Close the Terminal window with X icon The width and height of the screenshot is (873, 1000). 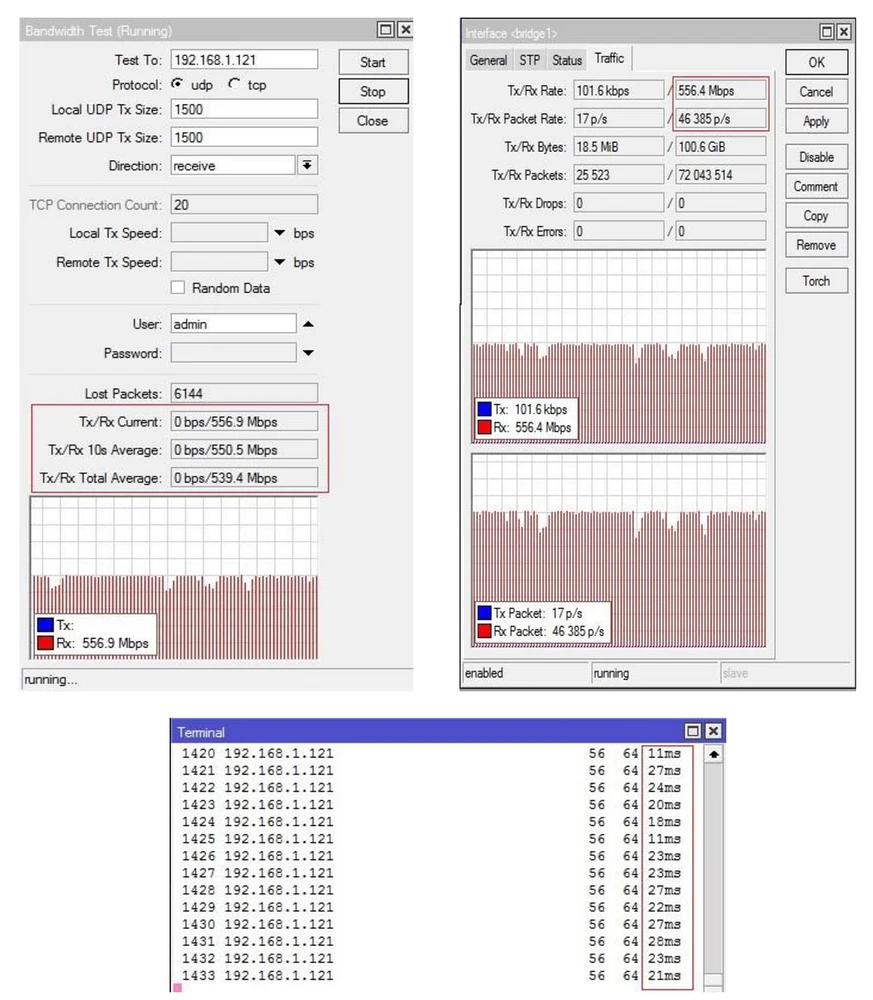(x=713, y=732)
